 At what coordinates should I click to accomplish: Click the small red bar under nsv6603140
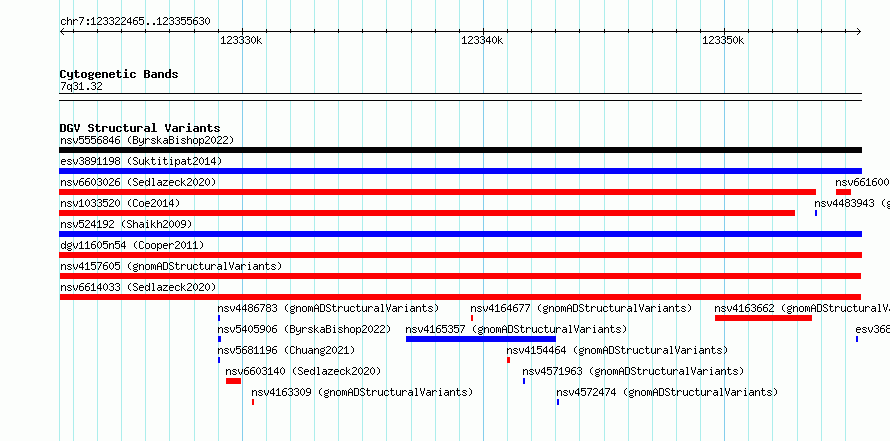(233, 381)
